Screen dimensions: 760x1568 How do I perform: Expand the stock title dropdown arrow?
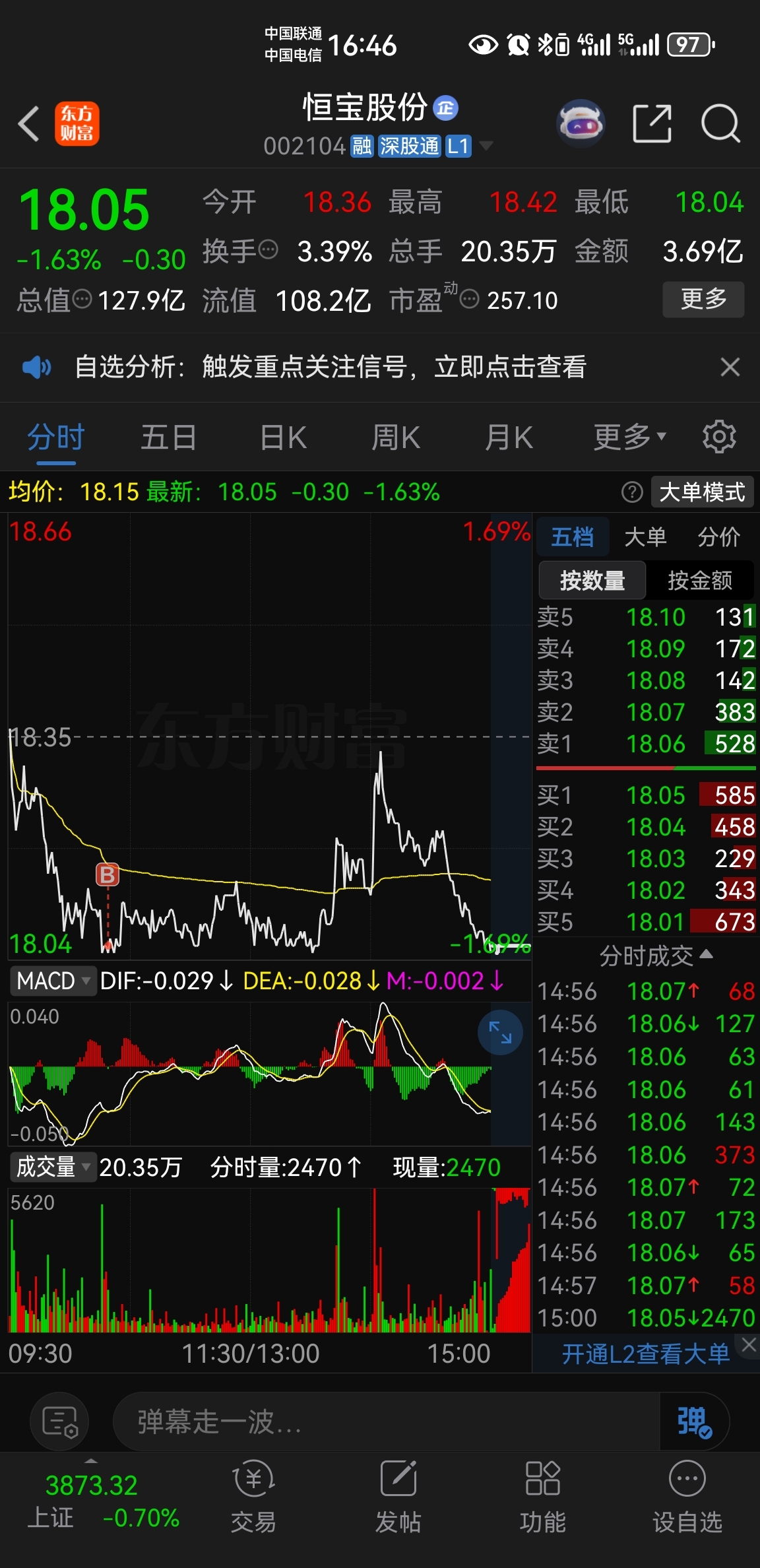(x=486, y=146)
